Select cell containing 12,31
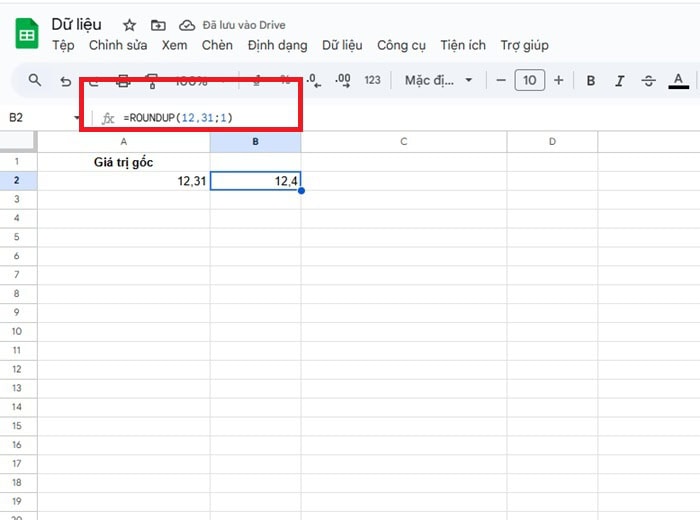Viewport: 700px width, 520px height. tap(124, 181)
